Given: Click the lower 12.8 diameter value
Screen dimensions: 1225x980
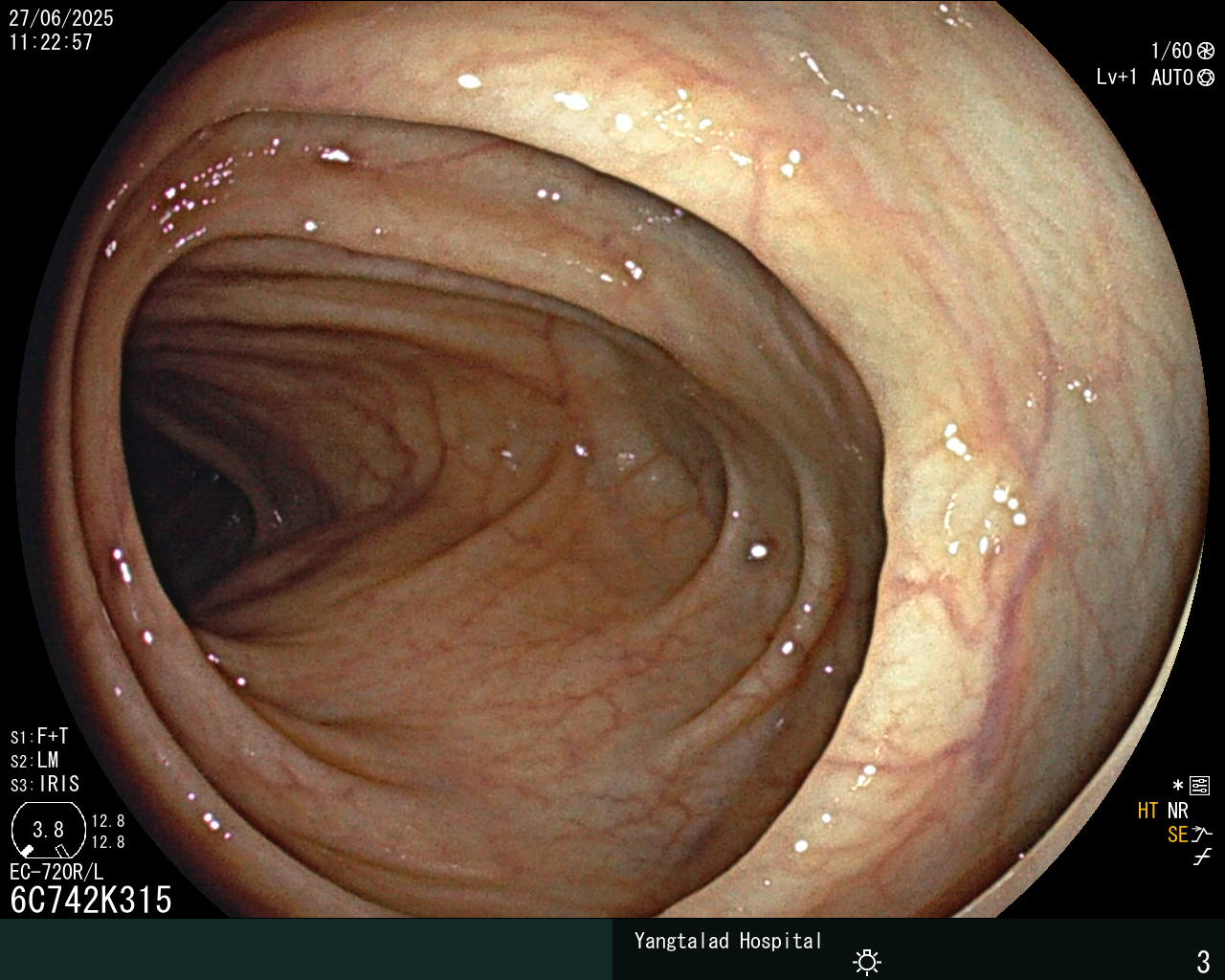Looking at the screenshot, I should coord(108,842).
